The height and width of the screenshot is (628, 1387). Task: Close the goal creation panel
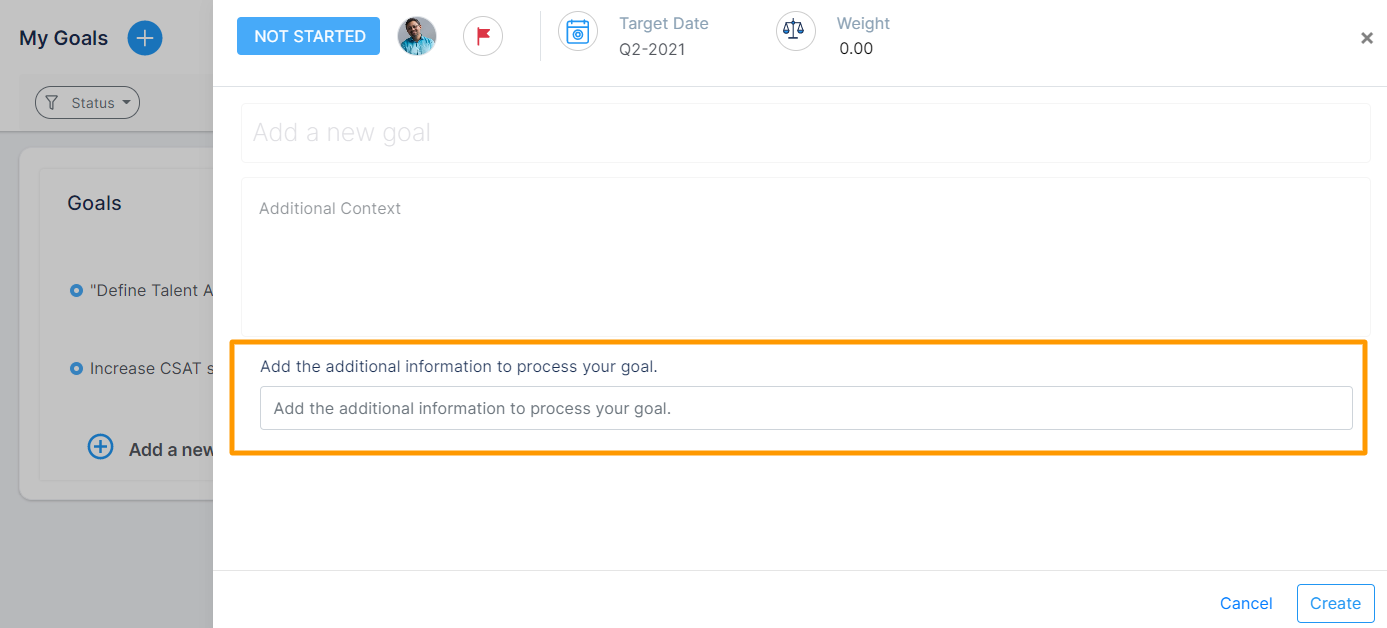[x=1366, y=38]
